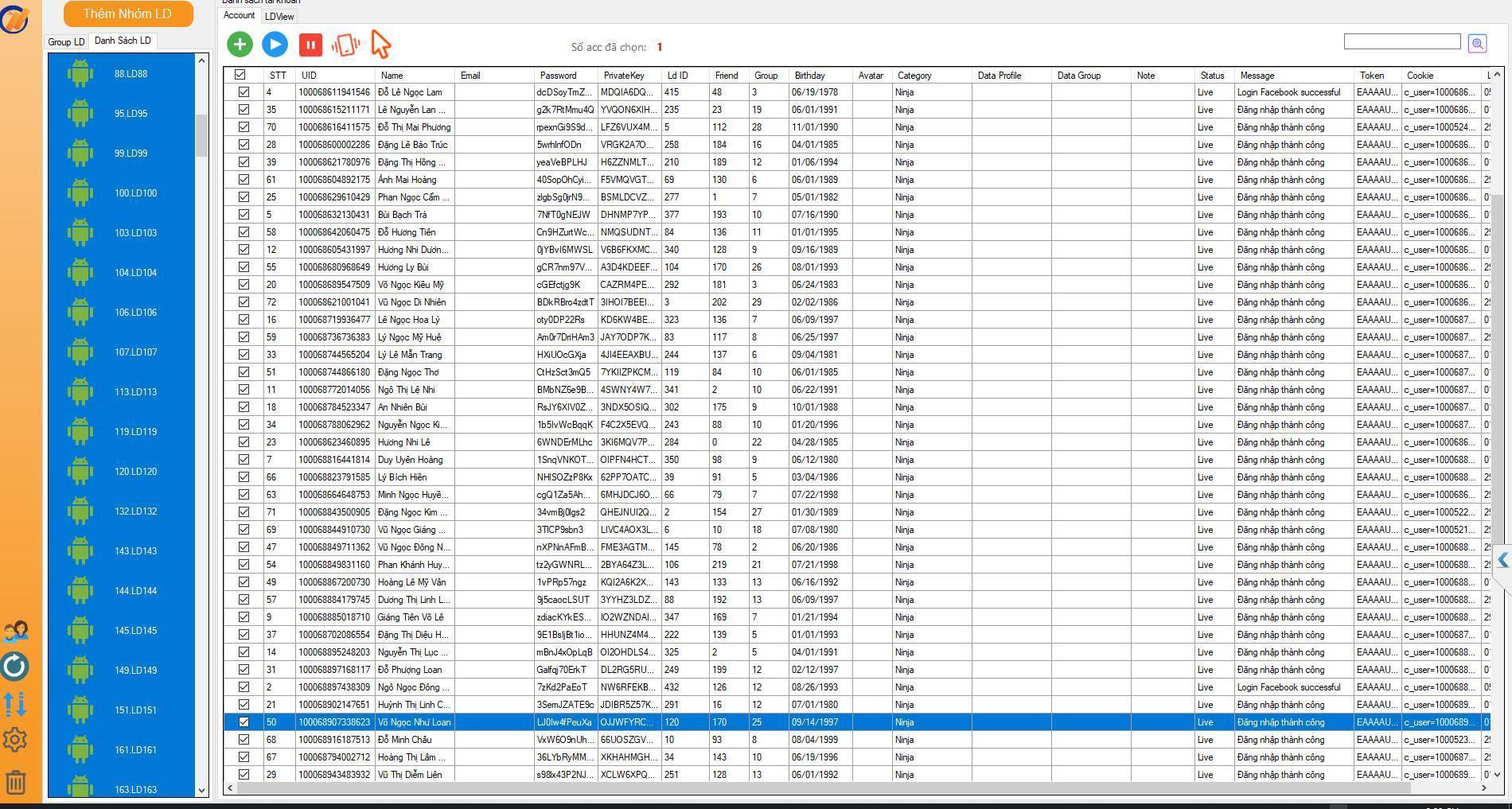Uncheck the row for Đặng Lê Bảo Trúc
The width and height of the screenshot is (1512, 809).
point(244,145)
